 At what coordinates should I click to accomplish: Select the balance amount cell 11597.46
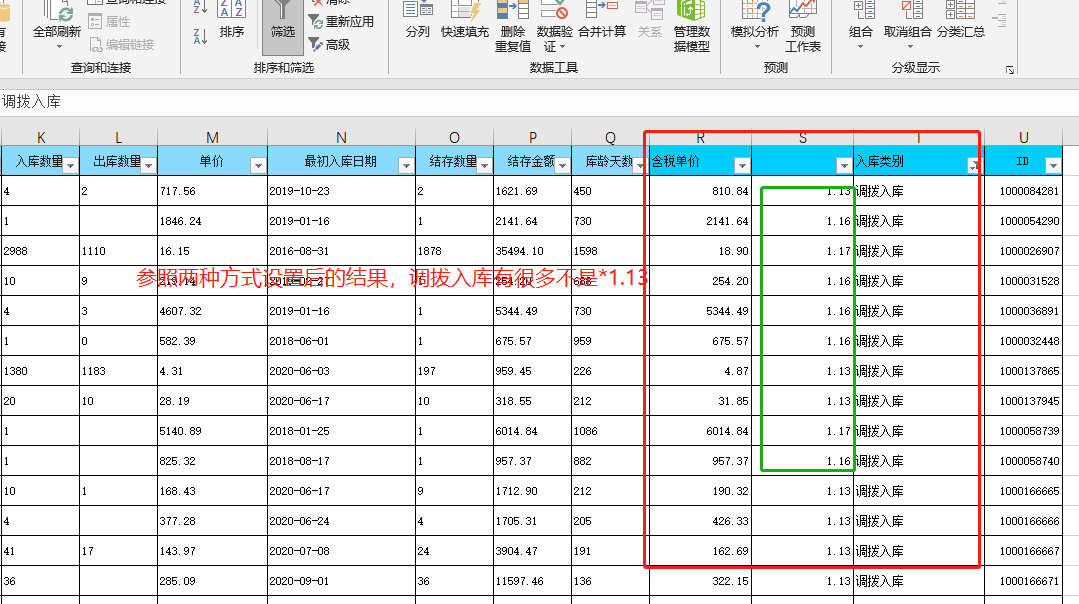click(x=533, y=581)
